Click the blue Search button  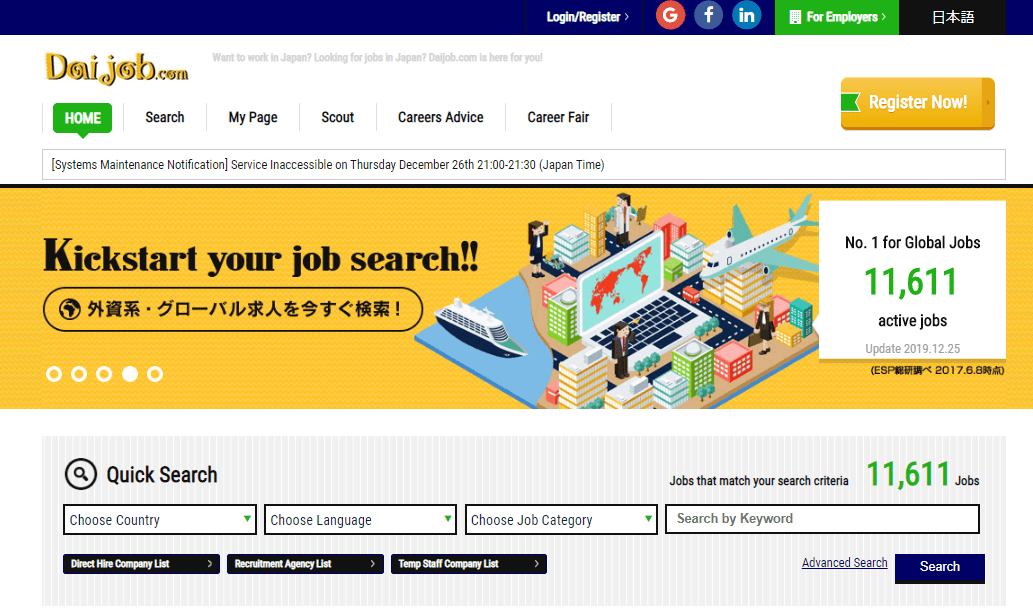pyautogui.click(x=939, y=567)
